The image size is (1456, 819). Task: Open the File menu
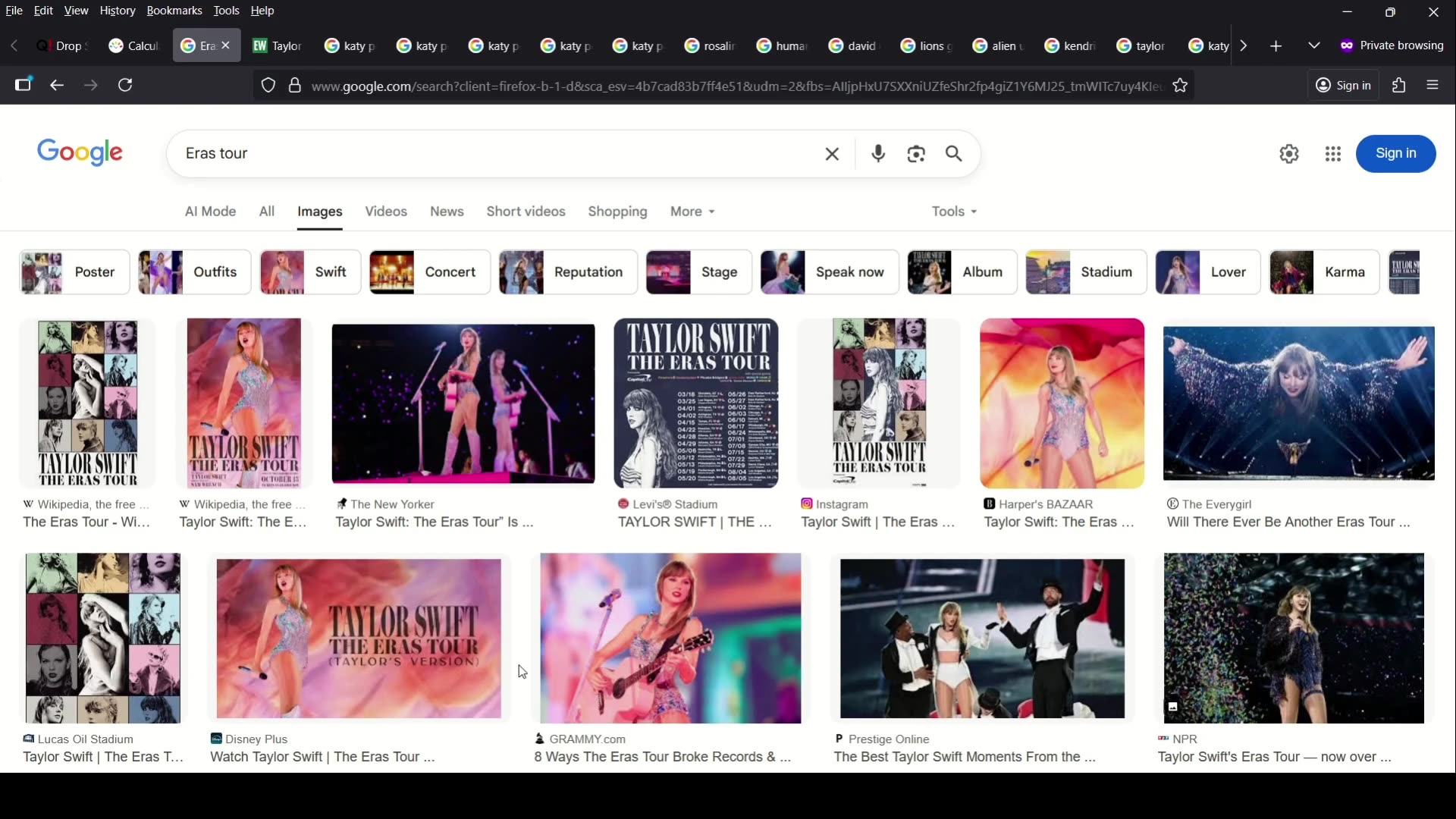[x=14, y=11]
